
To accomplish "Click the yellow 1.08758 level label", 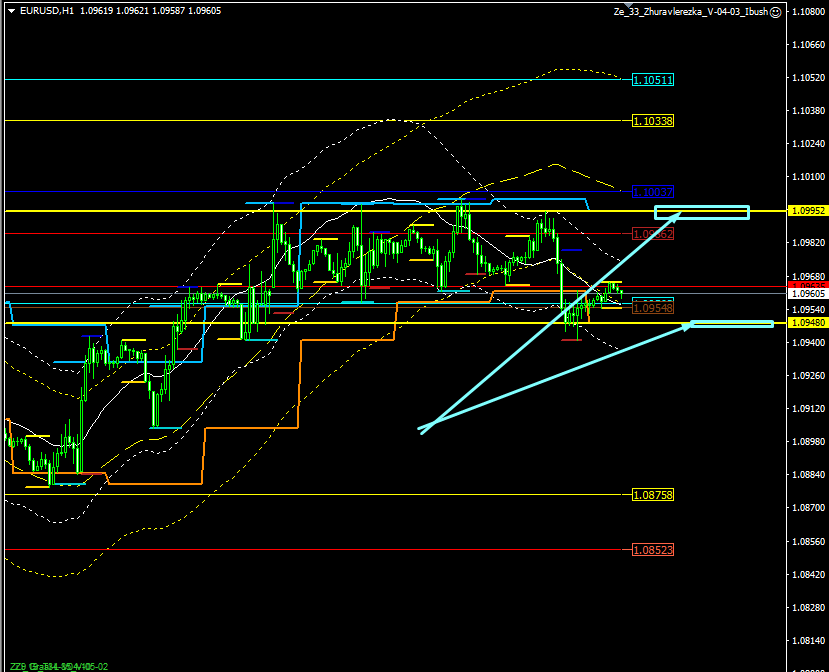I will (653, 495).
